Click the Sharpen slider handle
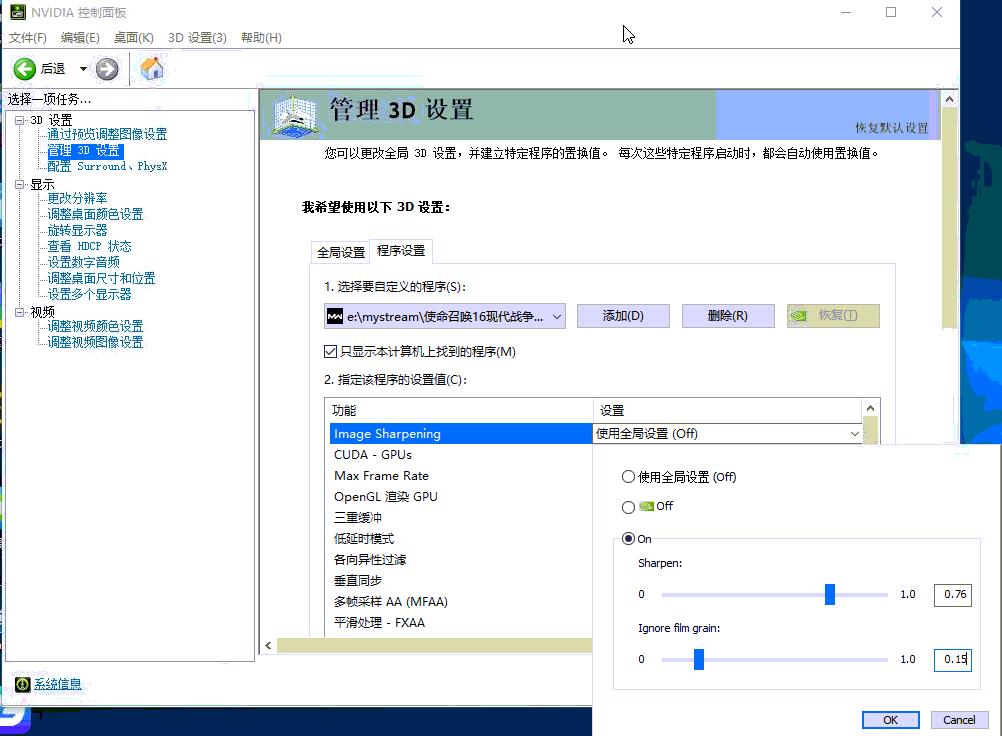Image resolution: width=1002 pixels, height=736 pixels. click(x=829, y=594)
